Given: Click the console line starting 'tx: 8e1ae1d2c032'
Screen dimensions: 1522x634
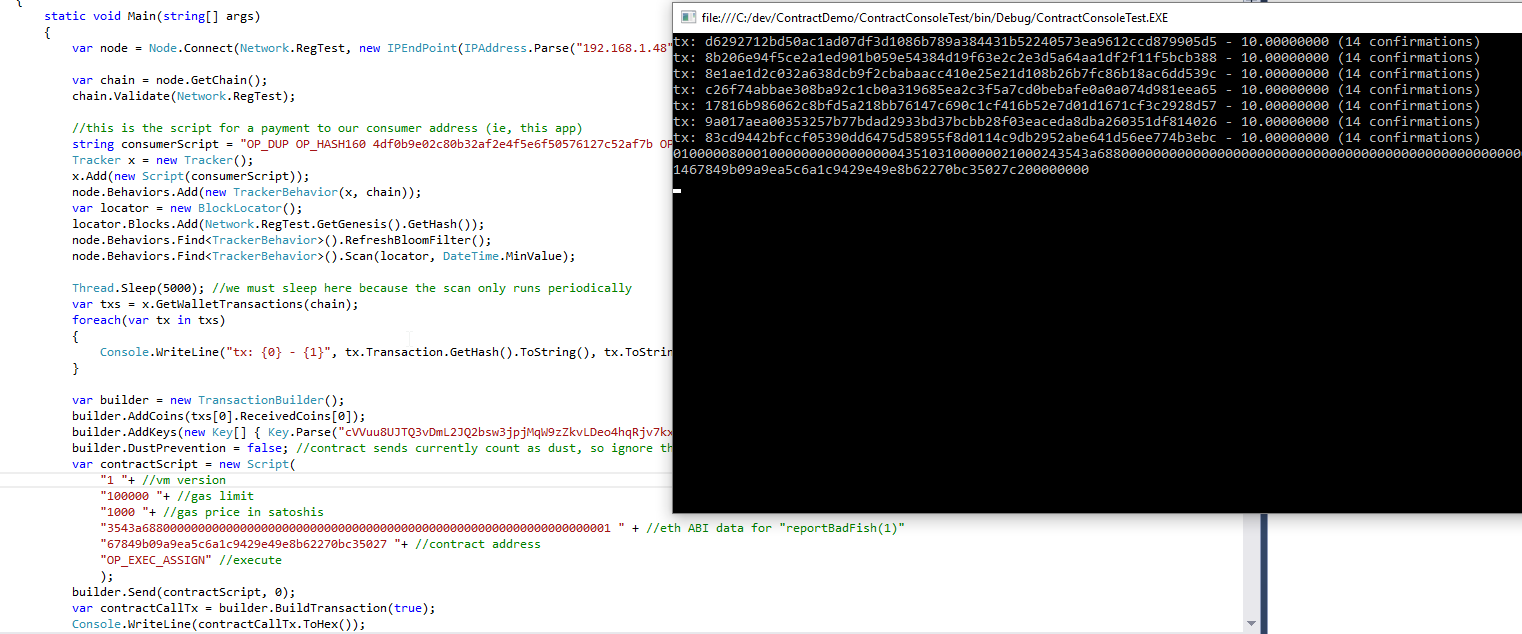Looking at the screenshot, I should (1077, 74).
